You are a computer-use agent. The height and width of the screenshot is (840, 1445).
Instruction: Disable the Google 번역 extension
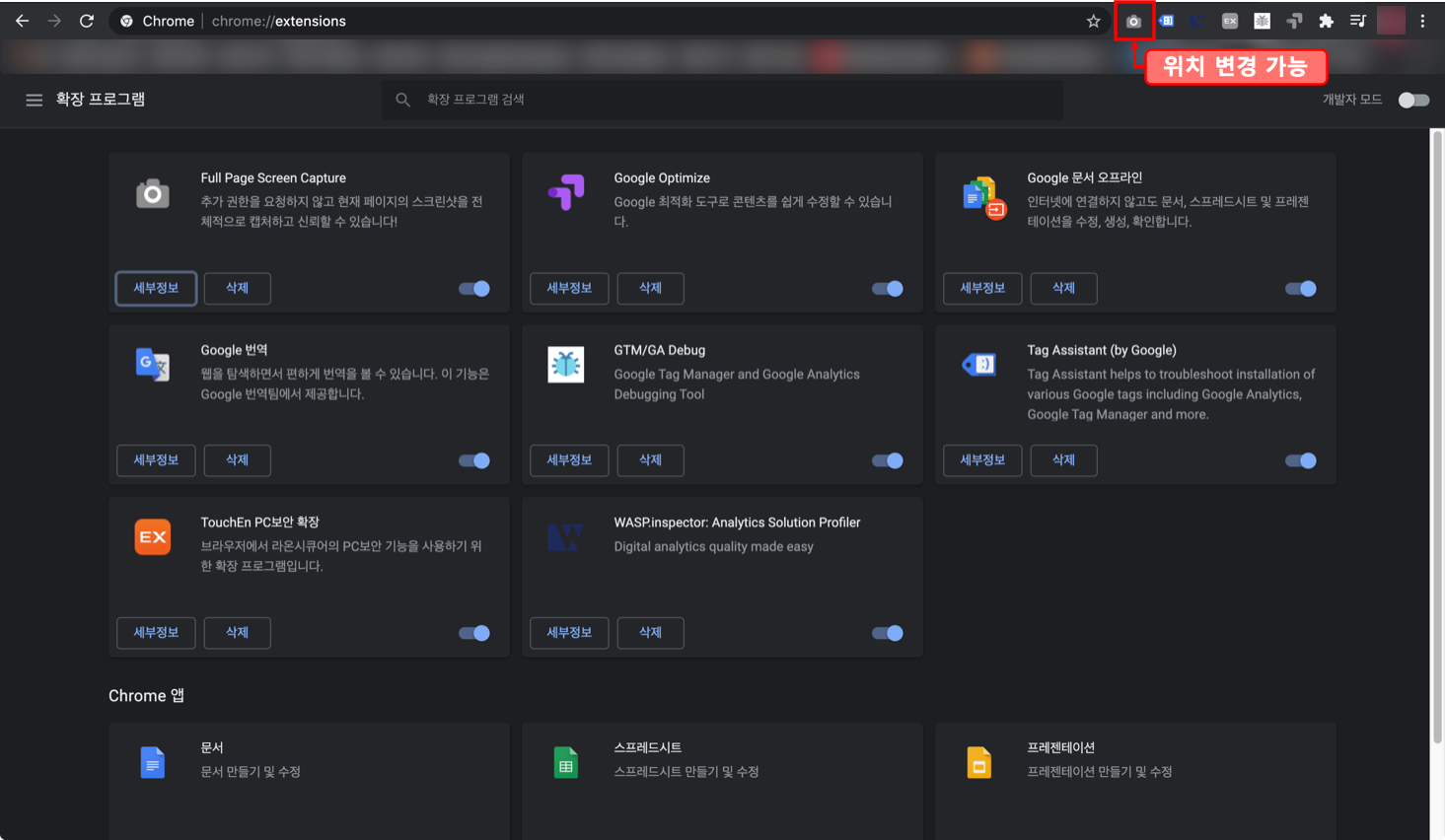(x=474, y=460)
